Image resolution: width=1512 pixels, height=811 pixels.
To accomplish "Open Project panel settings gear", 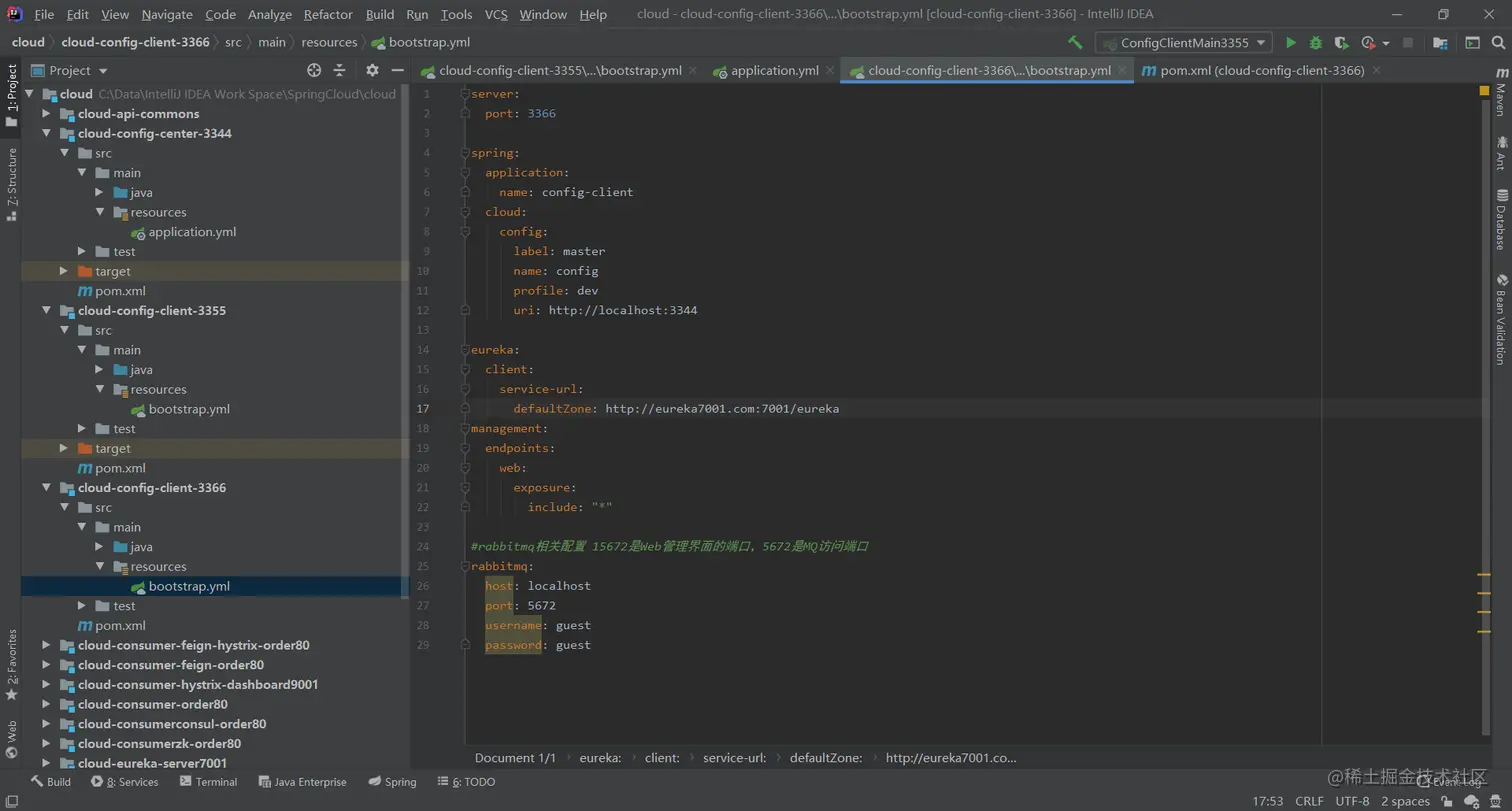I will [372, 70].
